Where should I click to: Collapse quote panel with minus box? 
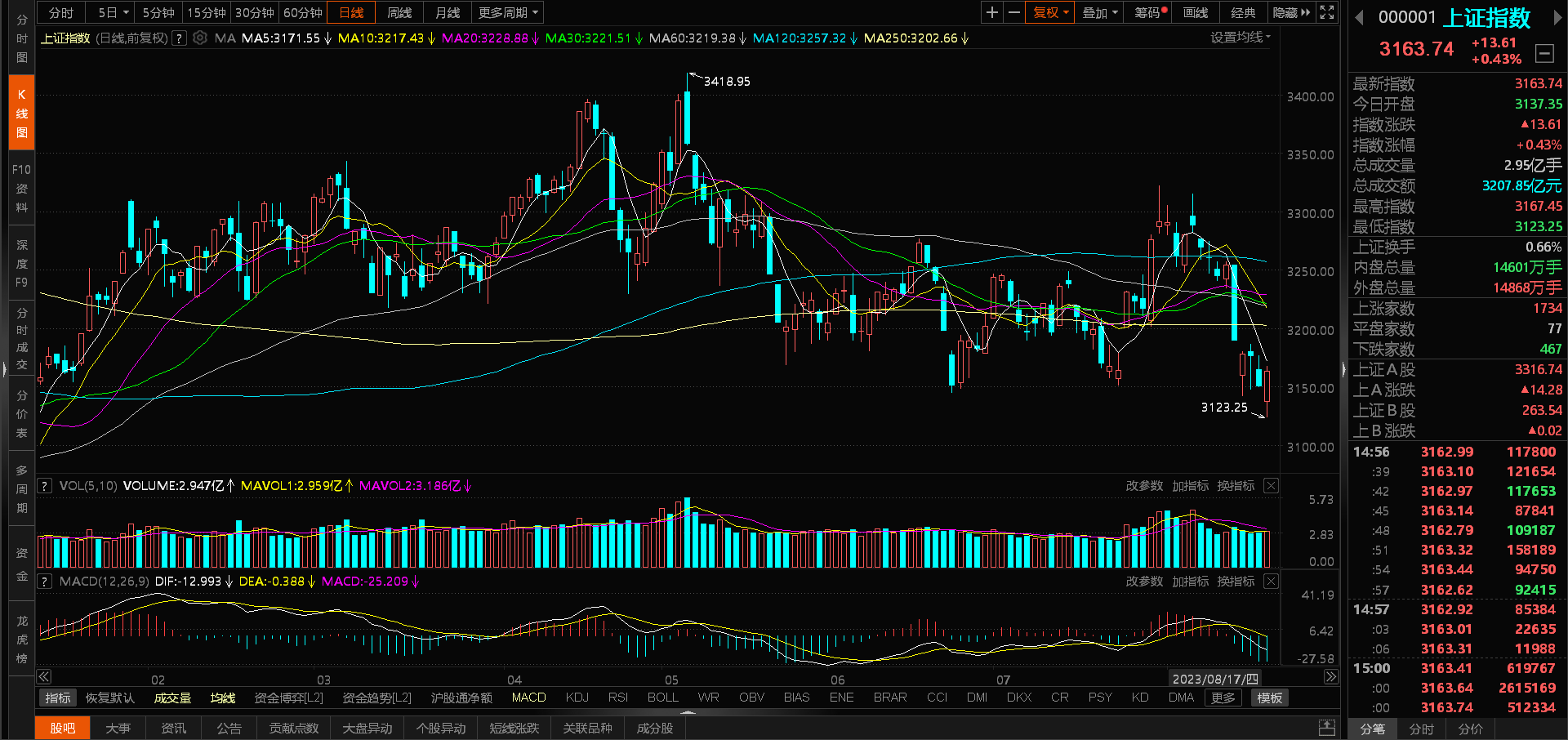(x=1544, y=54)
